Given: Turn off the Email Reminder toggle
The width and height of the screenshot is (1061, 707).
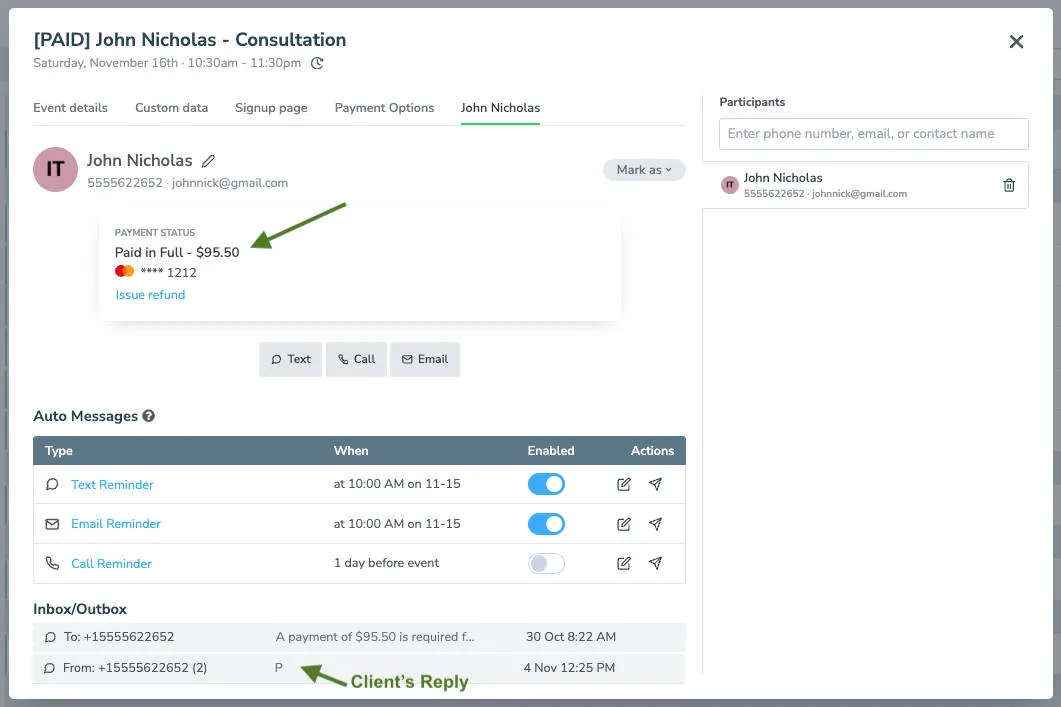Looking at the screenshot, I should [x=546, y=523].
